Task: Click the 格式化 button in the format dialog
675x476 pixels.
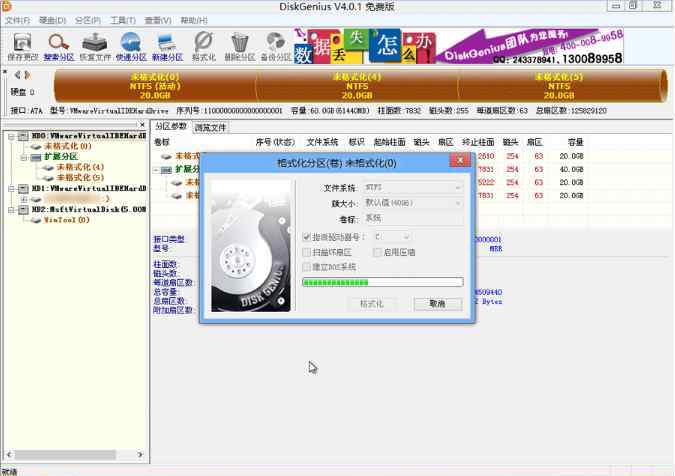Action: click(372, 303)
